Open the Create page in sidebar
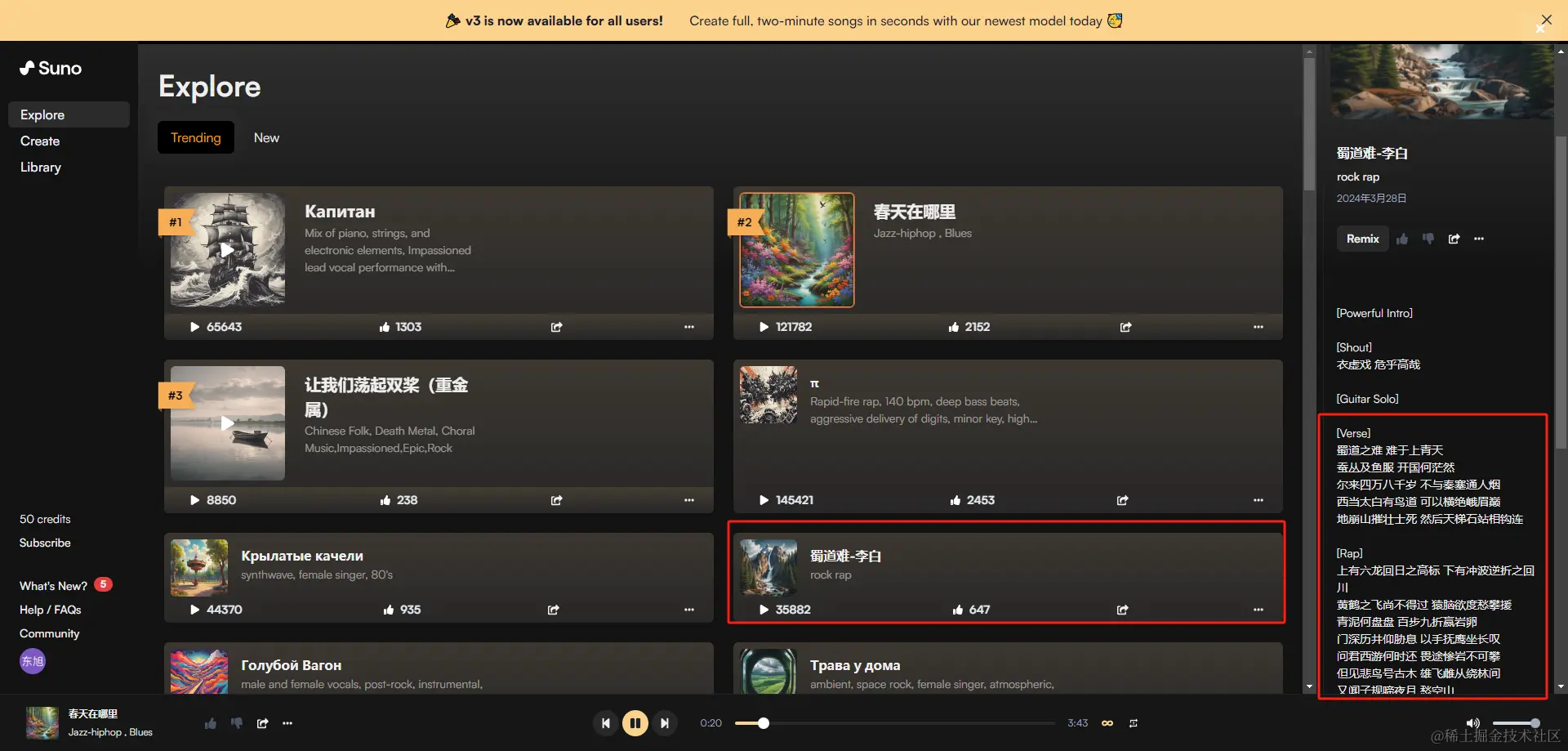 pyautogui.click(x=40, y=141)
